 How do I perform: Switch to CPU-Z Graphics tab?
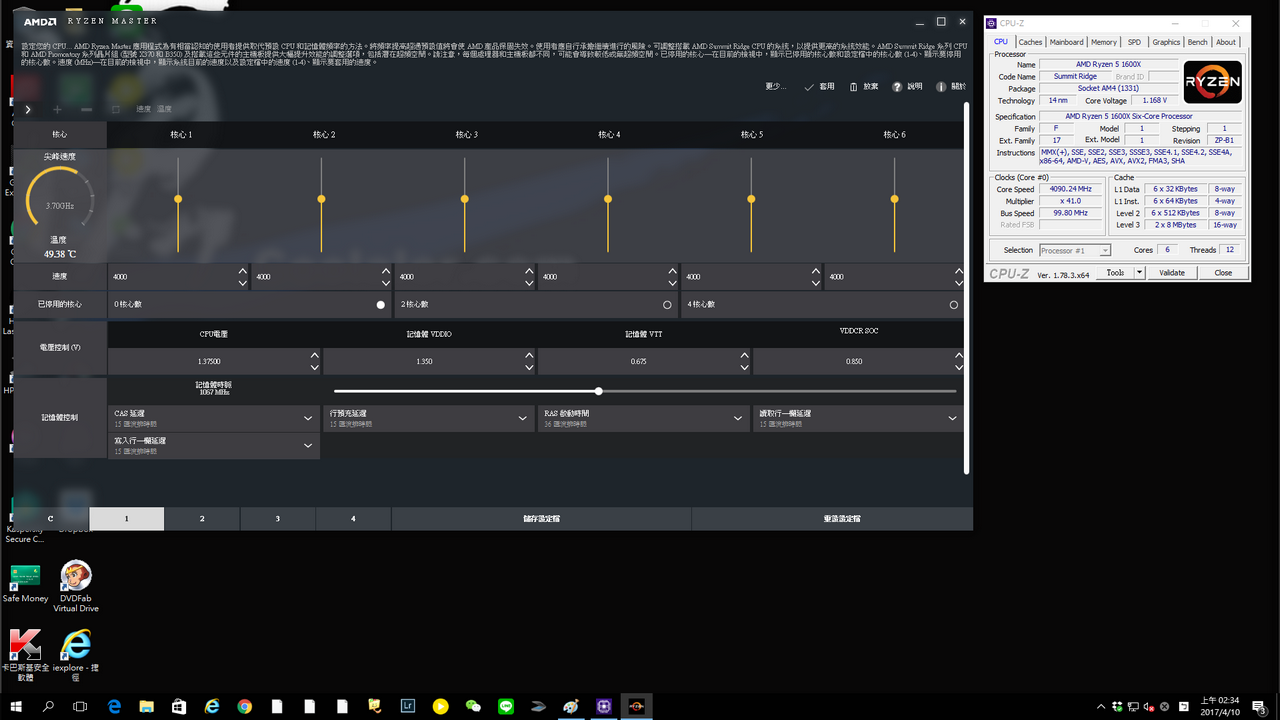coord(1166,42)
